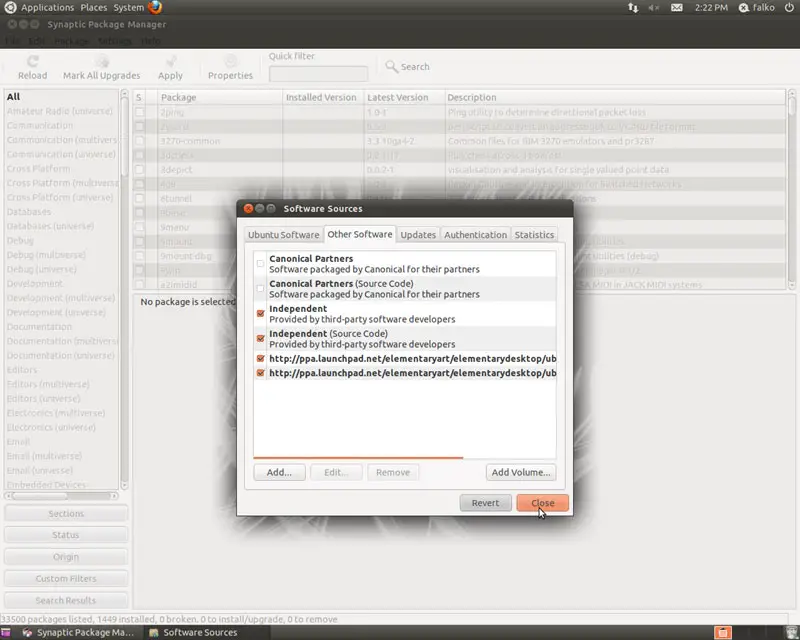Open the mail envelope indicator
Image resolution: width=800 pixels, height=640 pixels.
(x=677, y=8)
